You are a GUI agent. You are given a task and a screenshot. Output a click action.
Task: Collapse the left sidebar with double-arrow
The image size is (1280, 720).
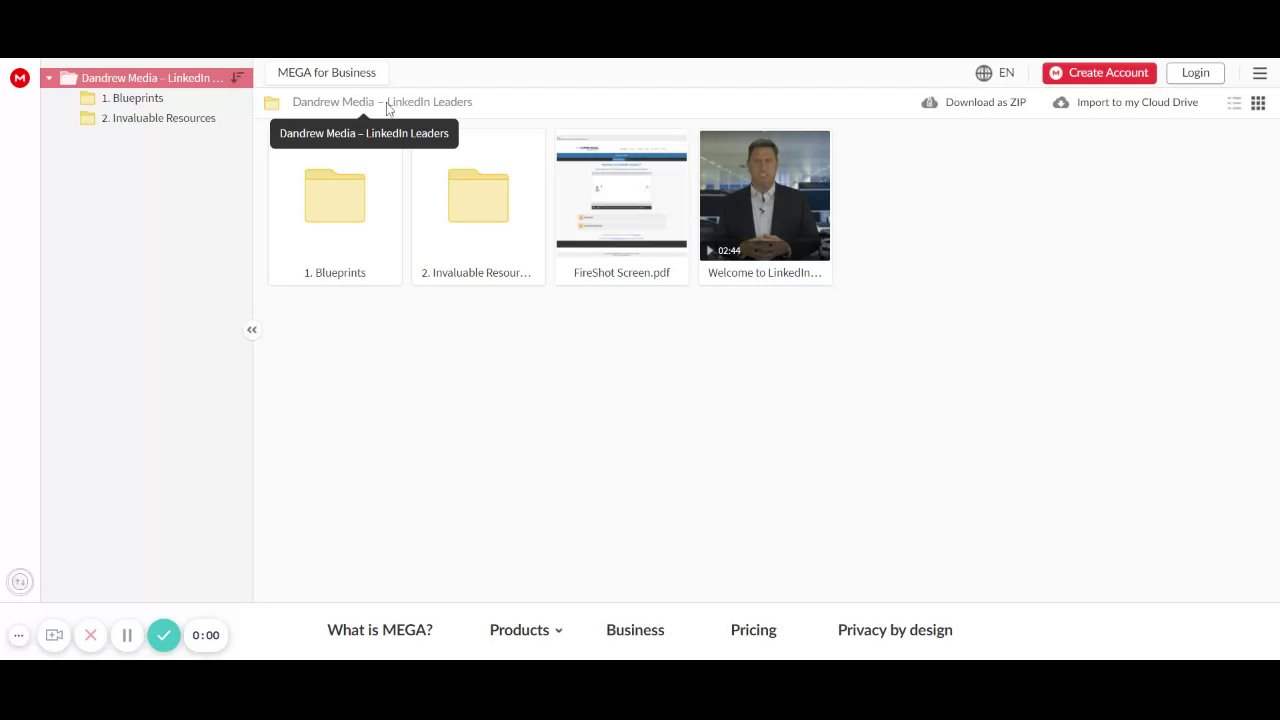click(252, 330)
